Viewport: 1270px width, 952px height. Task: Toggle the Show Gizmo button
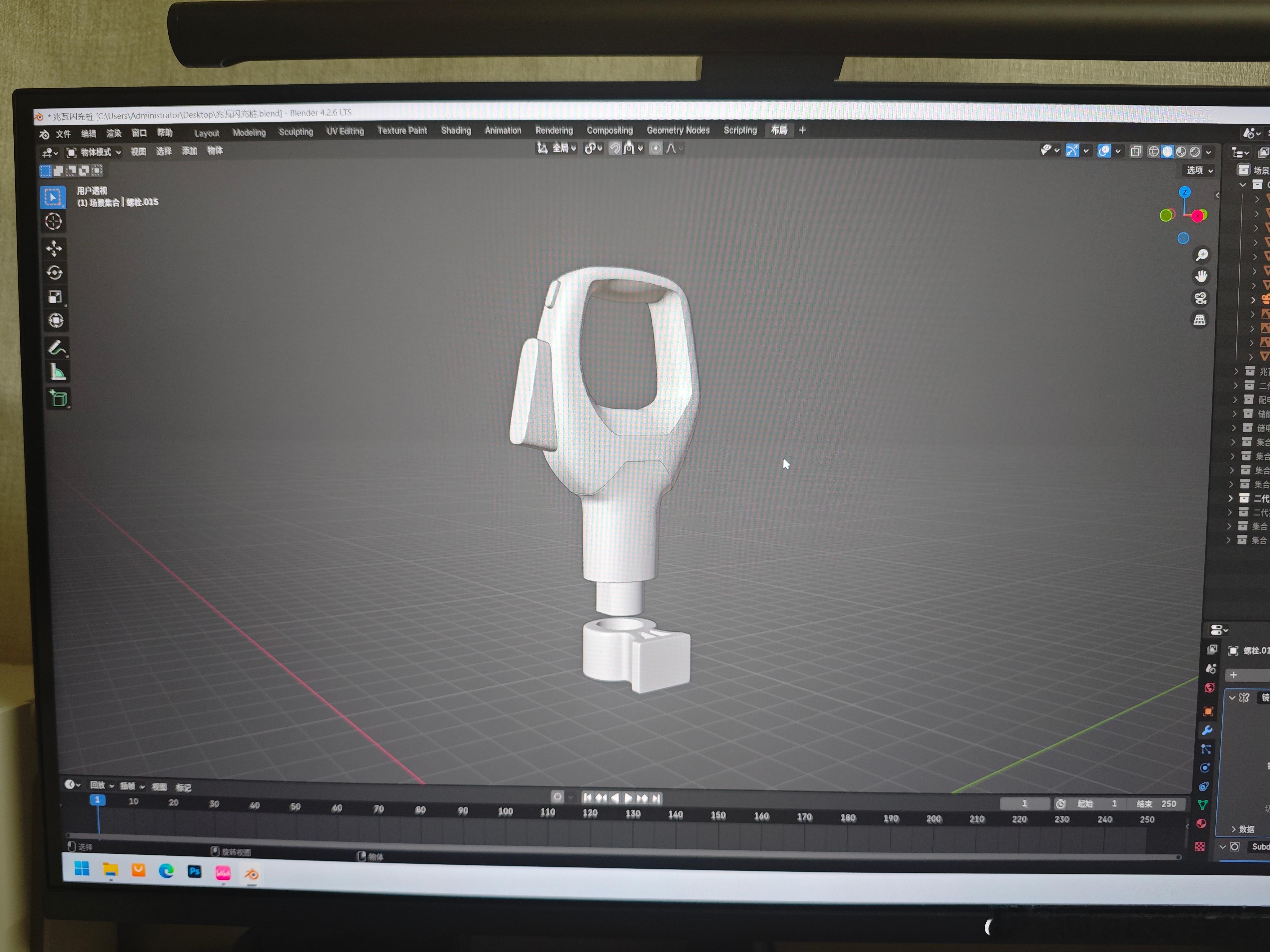[x=1072, y=151]
